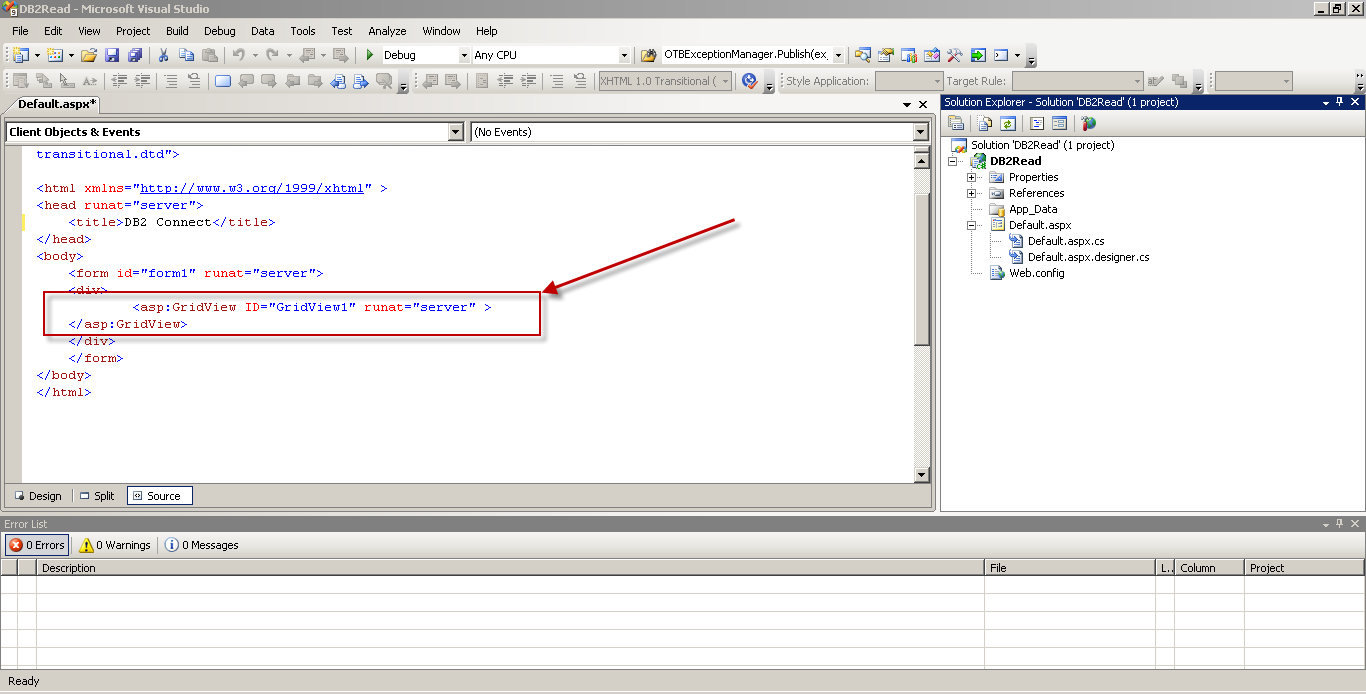Click the Undo arrow icon

238,55
